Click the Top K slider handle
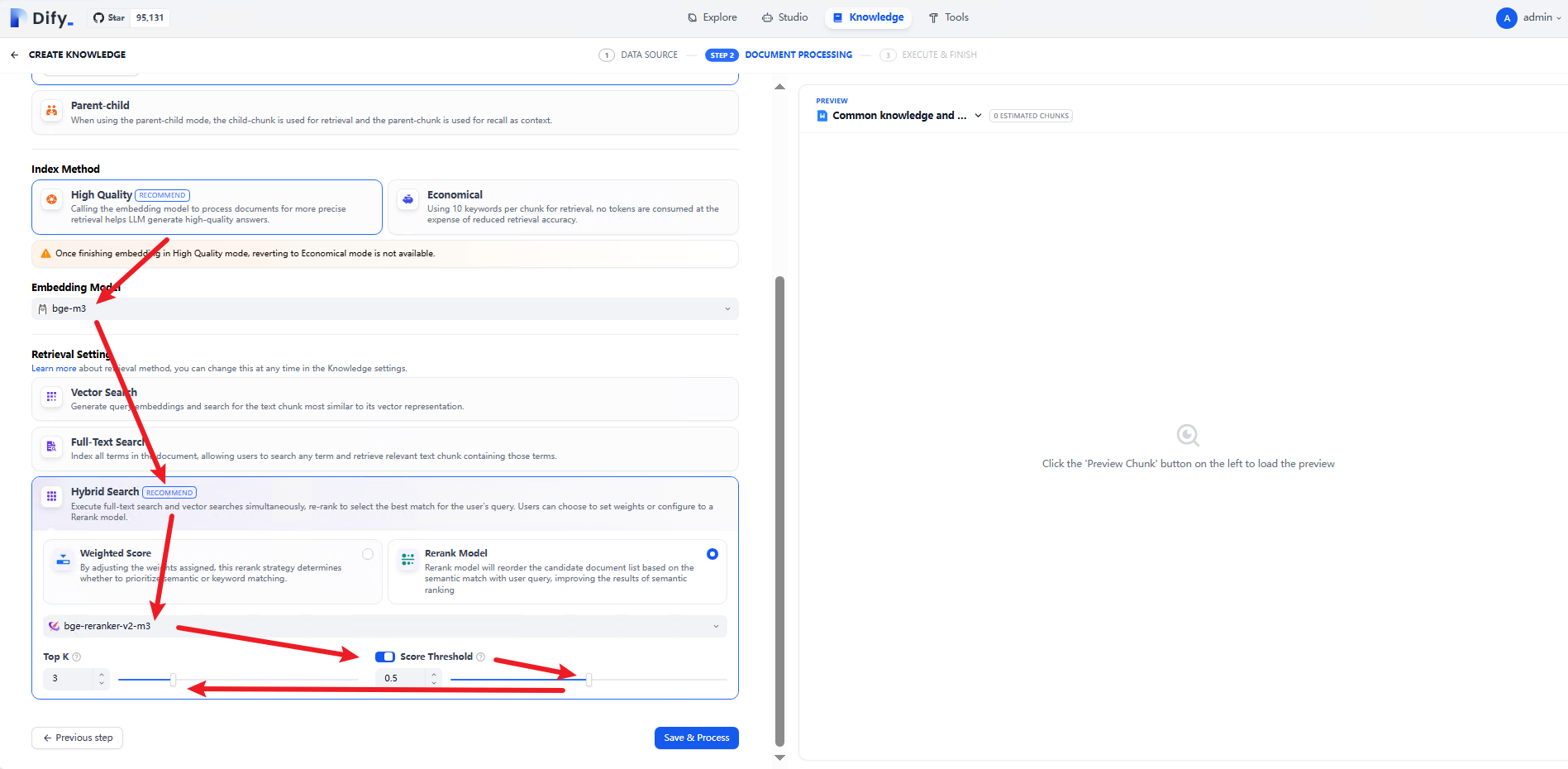 [173, 680]
